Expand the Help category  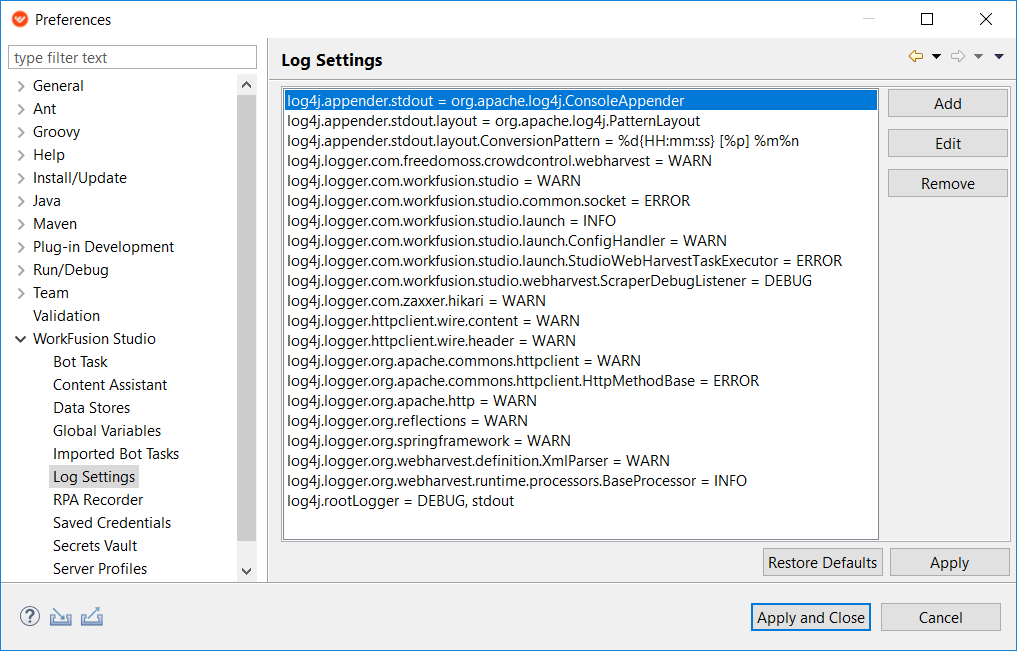click(x=21, y=155)
